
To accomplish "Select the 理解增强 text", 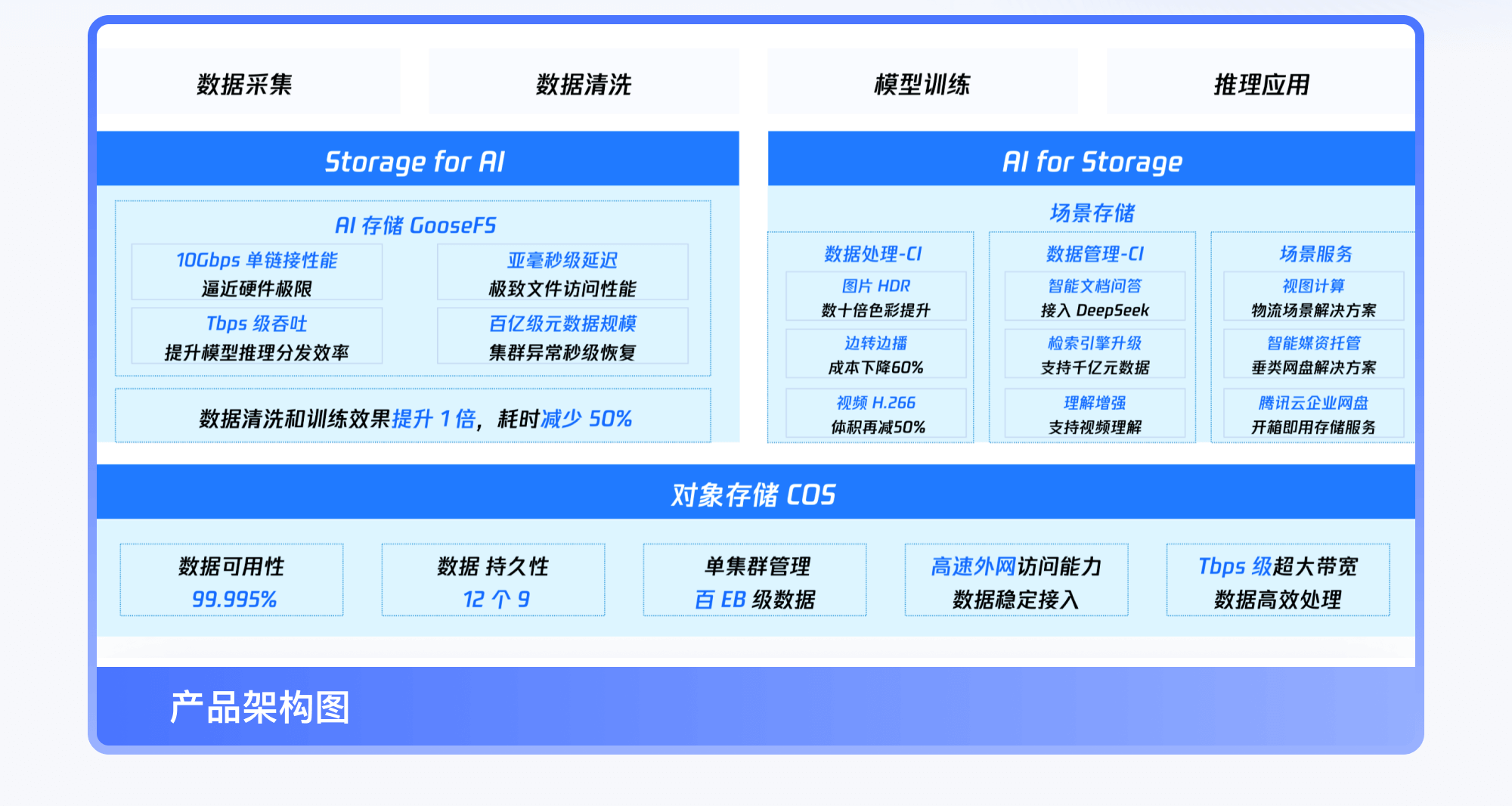I will click(1095, 403).
